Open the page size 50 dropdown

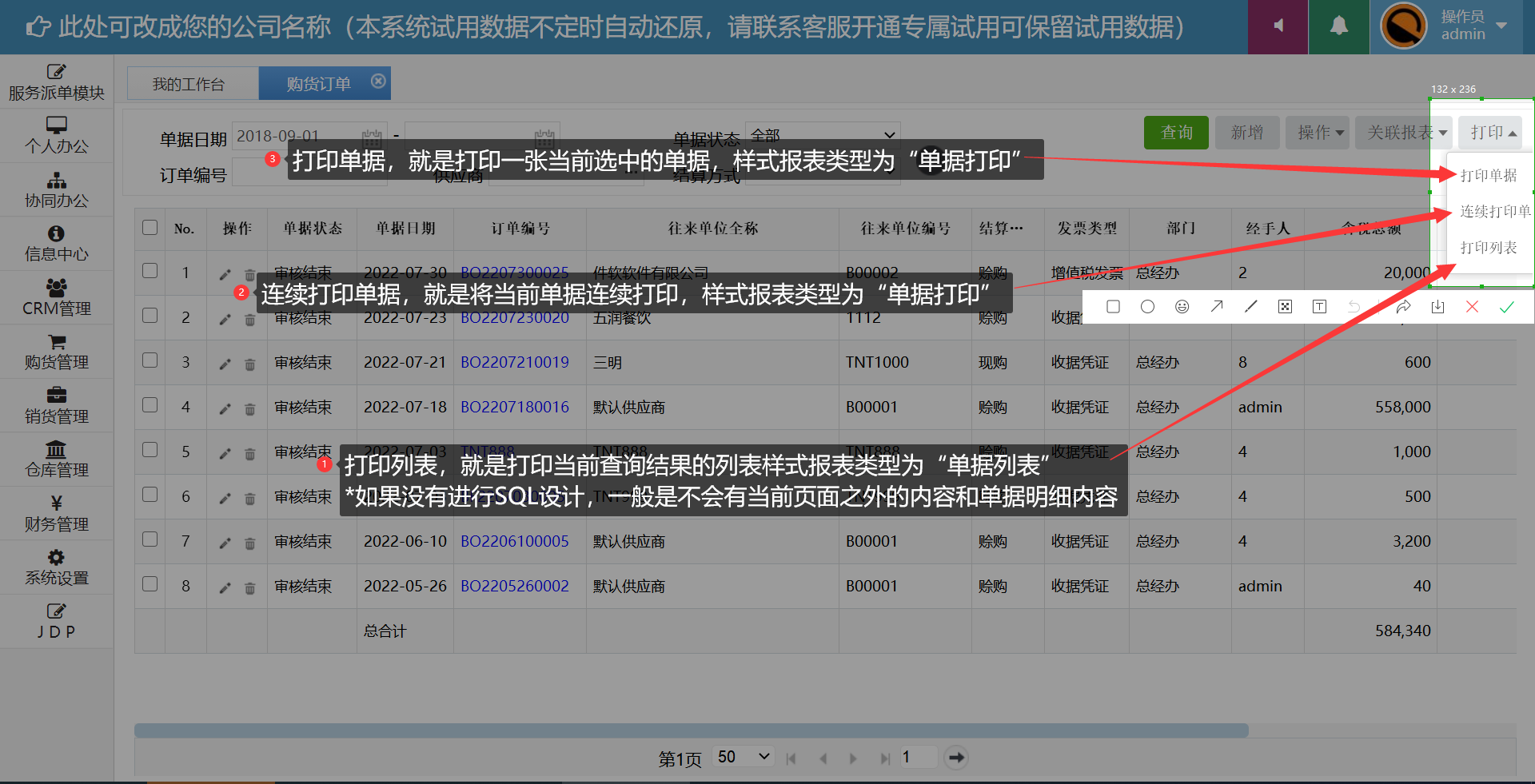click(744, 756)
